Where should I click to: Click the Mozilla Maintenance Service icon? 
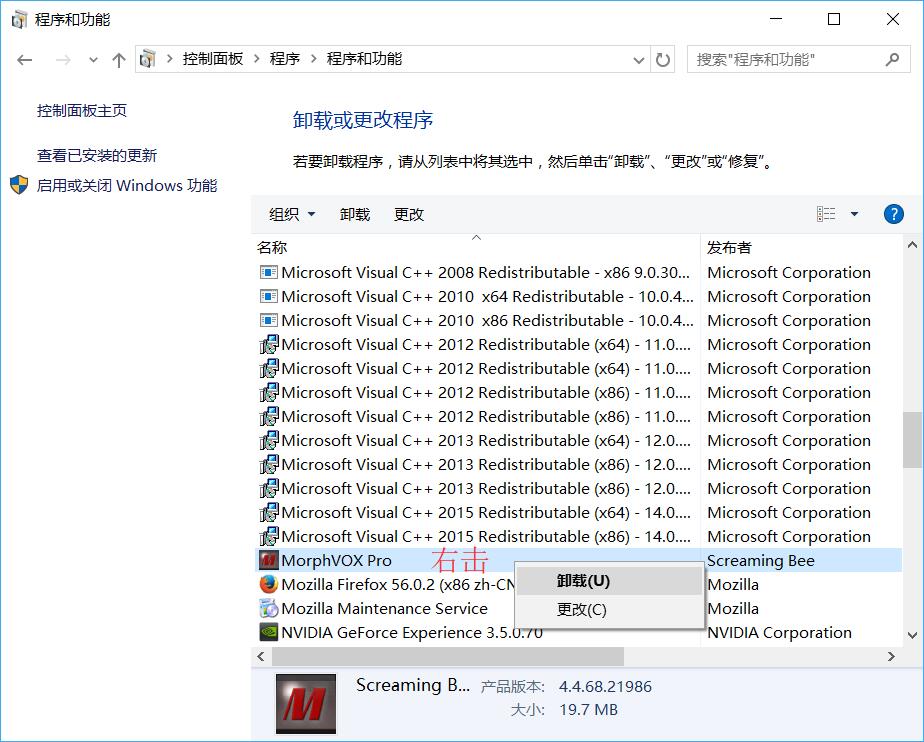[x=268, y=608]
